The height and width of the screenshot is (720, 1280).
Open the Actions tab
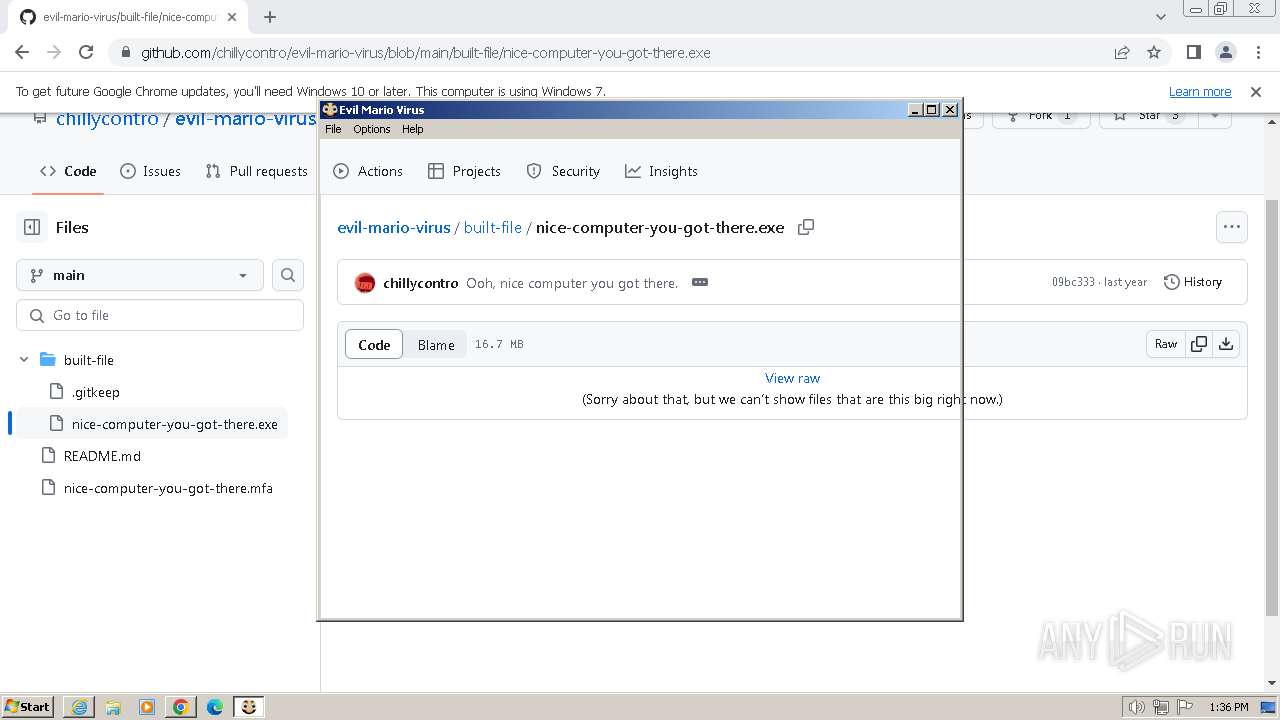368,171
